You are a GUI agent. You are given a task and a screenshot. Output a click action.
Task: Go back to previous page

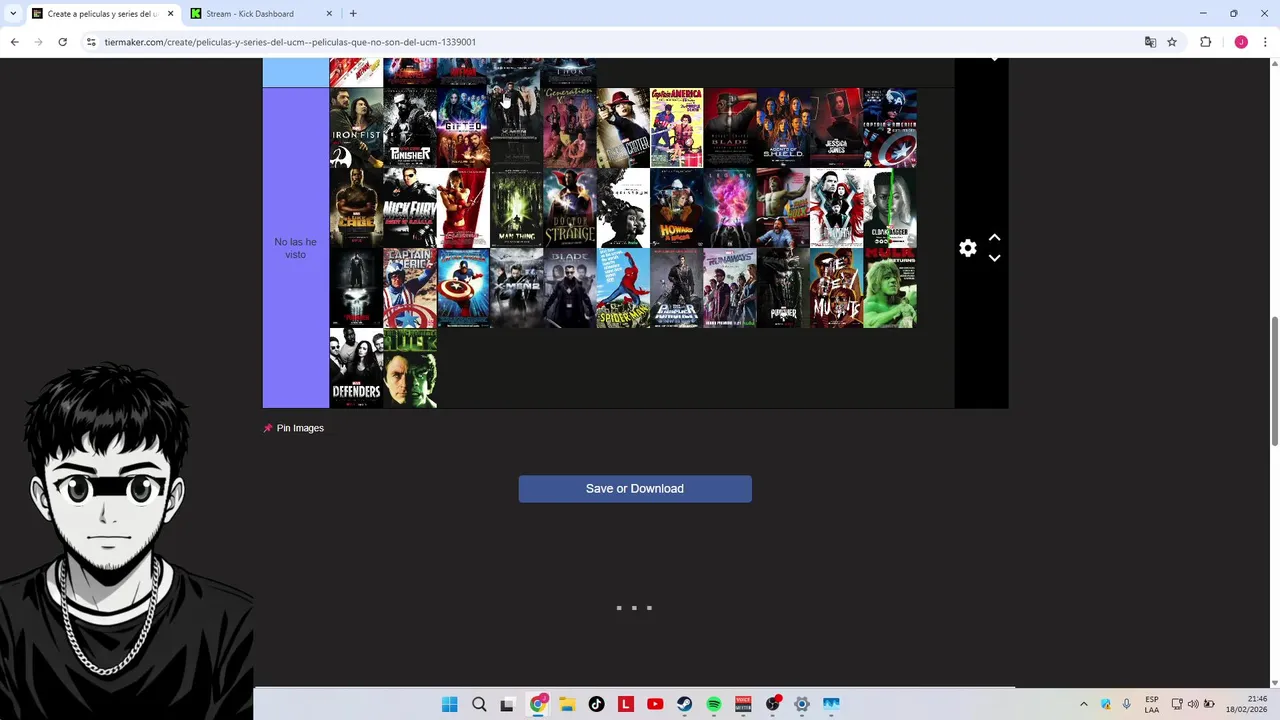pyautogui.click(x=14, y=42)
